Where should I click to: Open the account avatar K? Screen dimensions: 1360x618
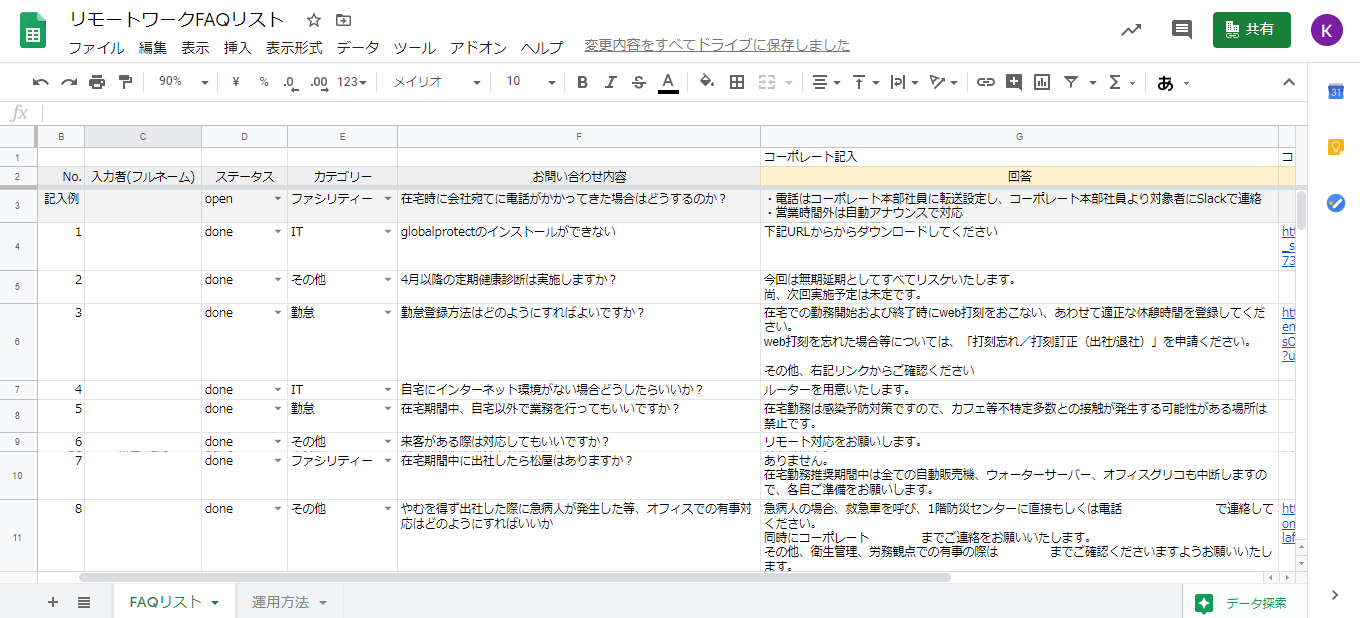(x=1327, y=30)
